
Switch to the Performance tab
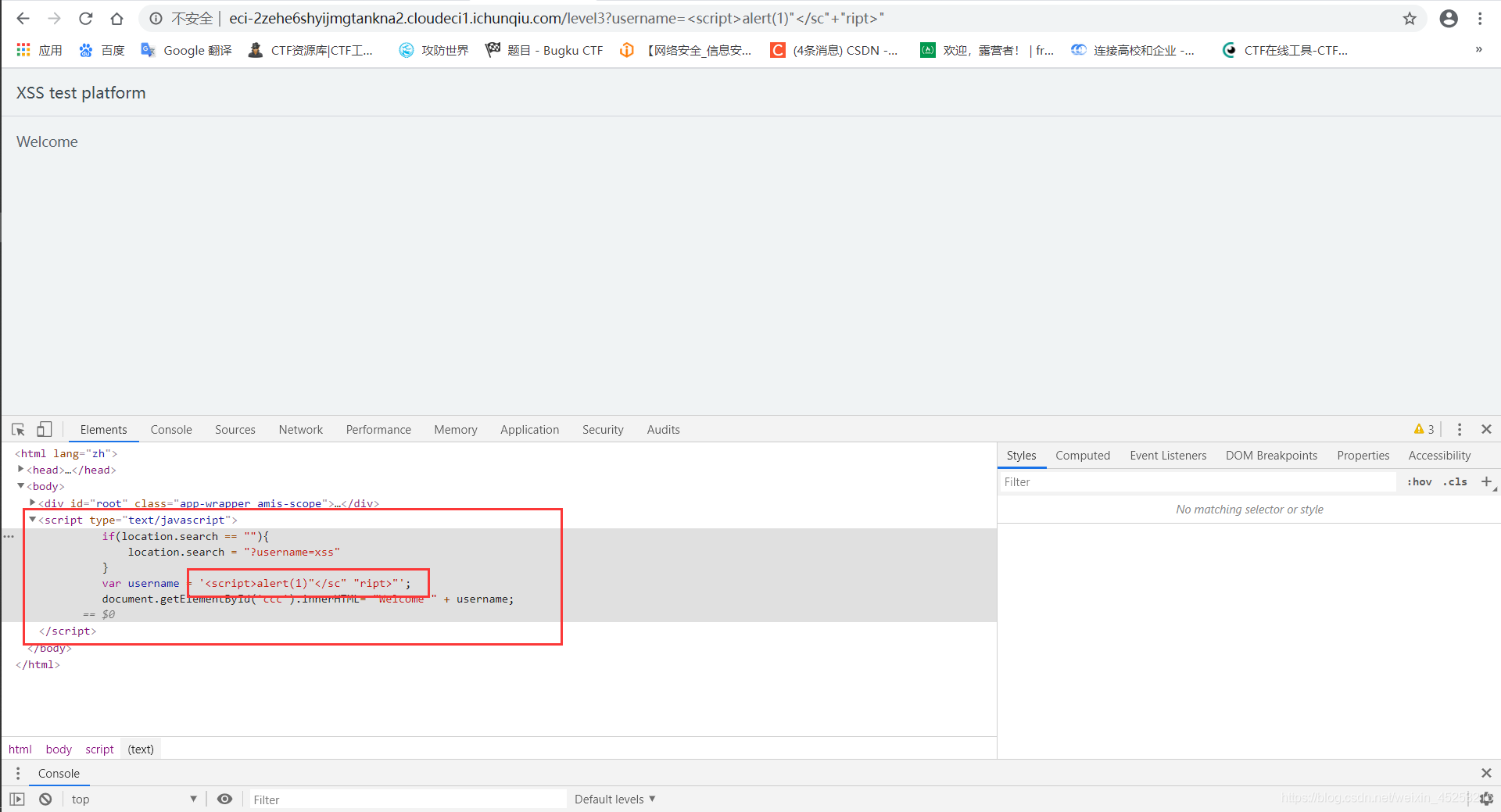click(378, 429)
